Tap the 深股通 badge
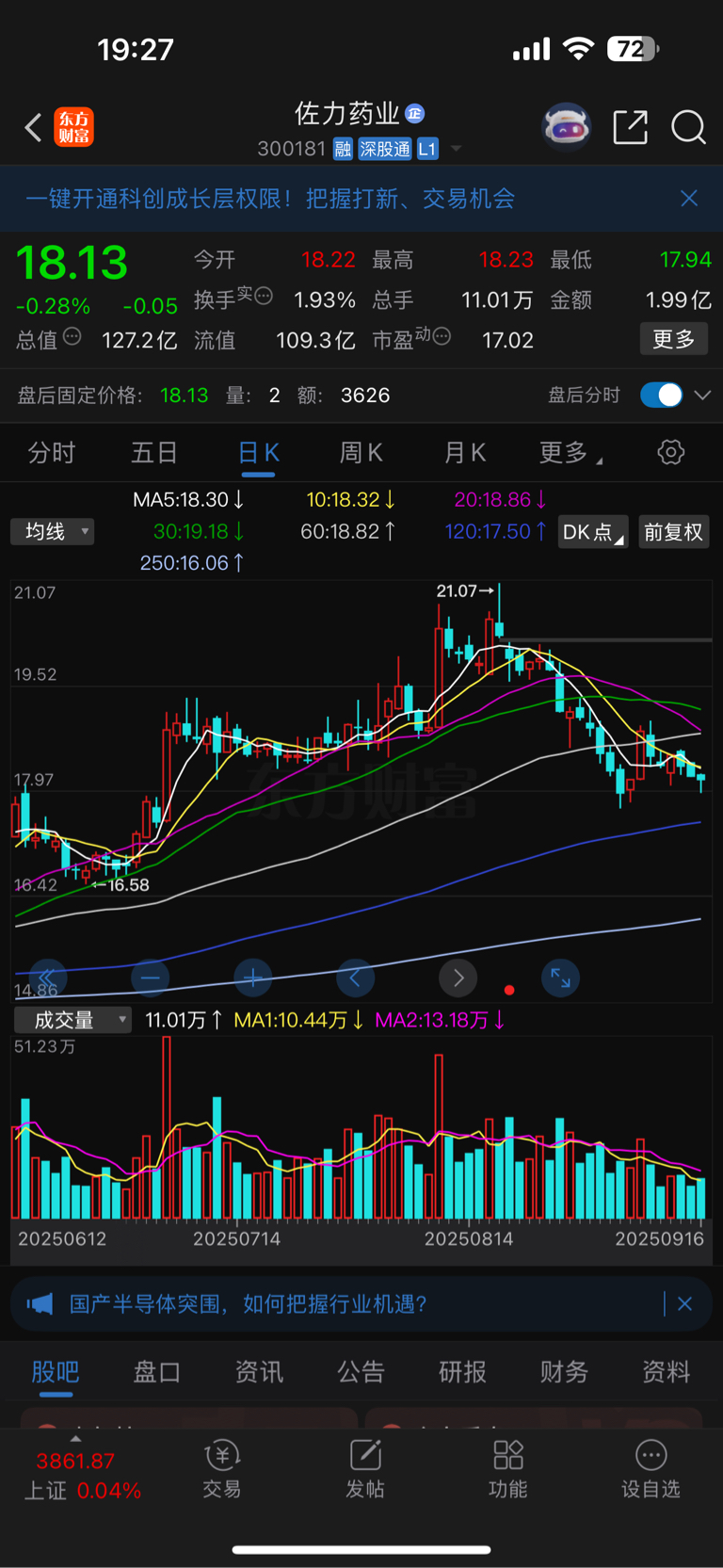 (x=385, y=149)
